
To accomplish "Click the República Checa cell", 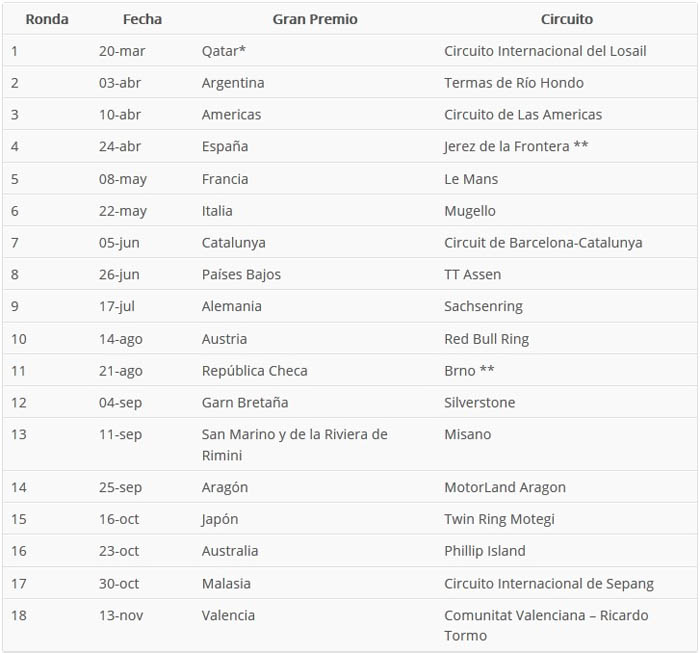I will pyautogui.click(x=254, y=371).
